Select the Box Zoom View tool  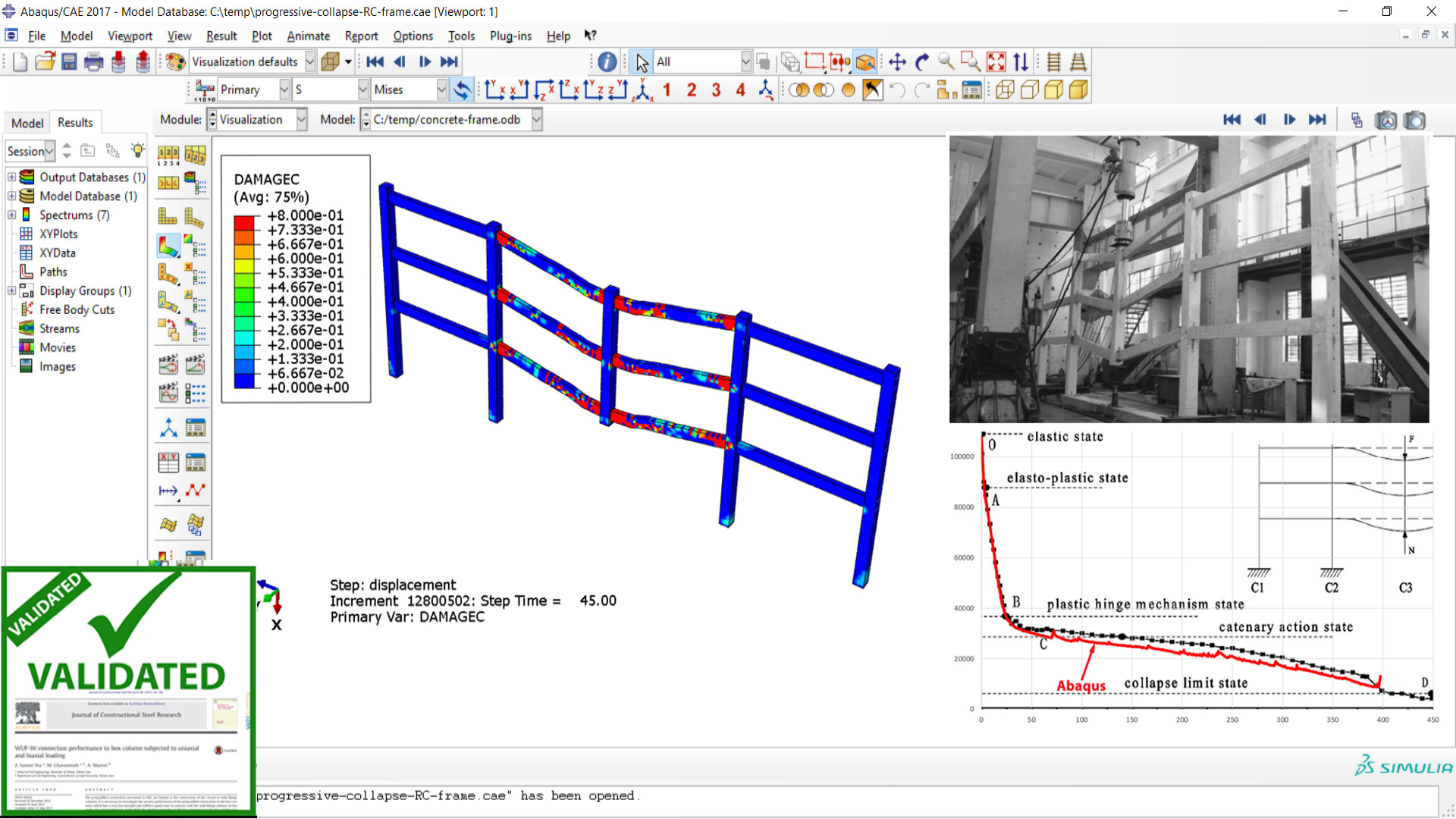[971, 62]
